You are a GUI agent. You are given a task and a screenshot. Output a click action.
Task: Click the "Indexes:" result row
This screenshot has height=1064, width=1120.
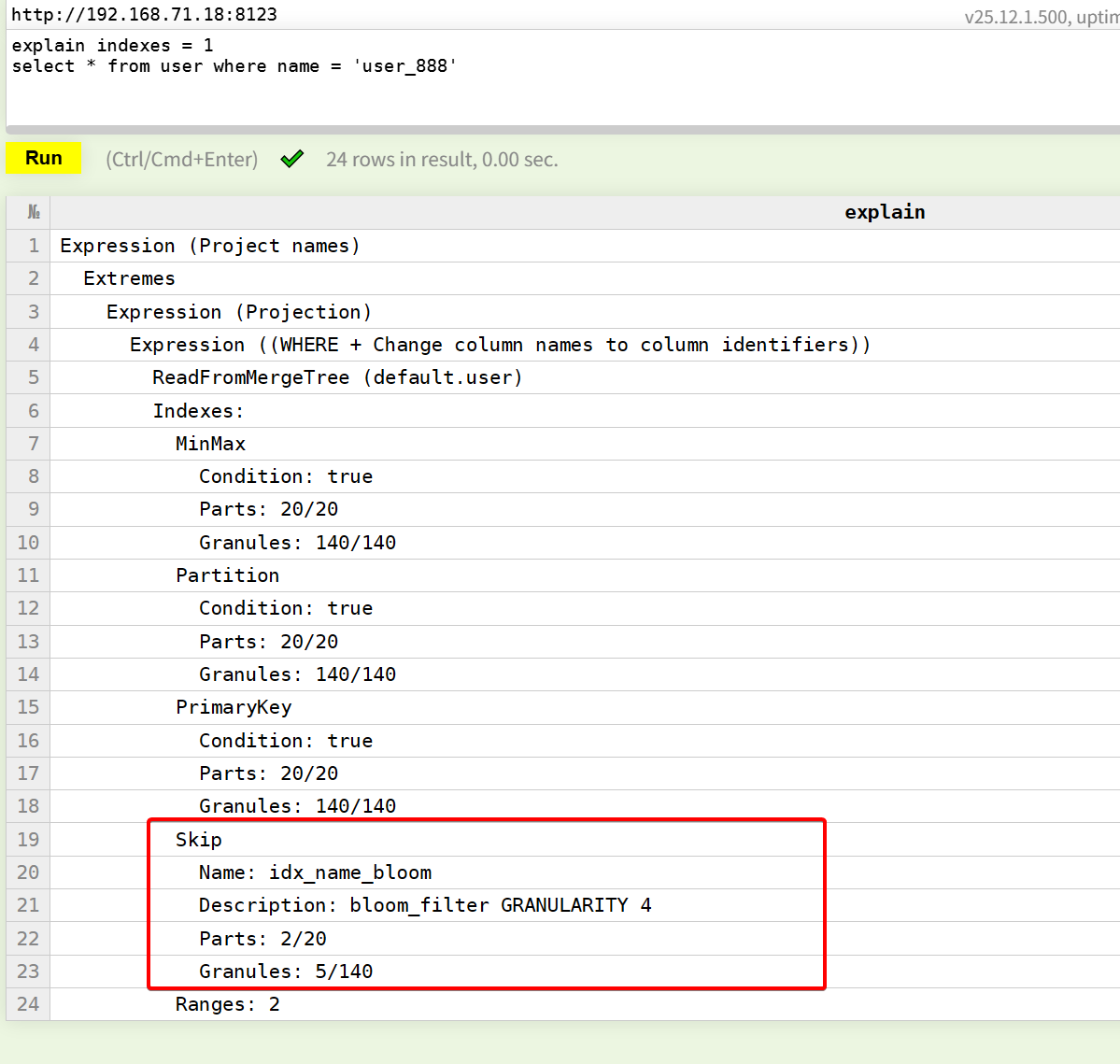[x=198, y=411]
